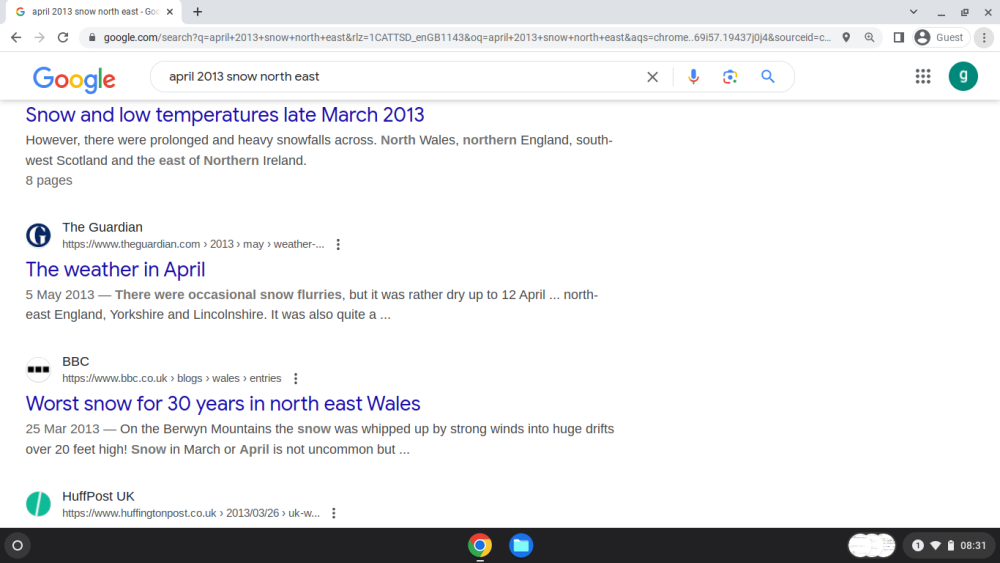Start voice search with the microphone icon
Image resolution: width=1000 pixels, height=563 pixels.
point(693,77)
